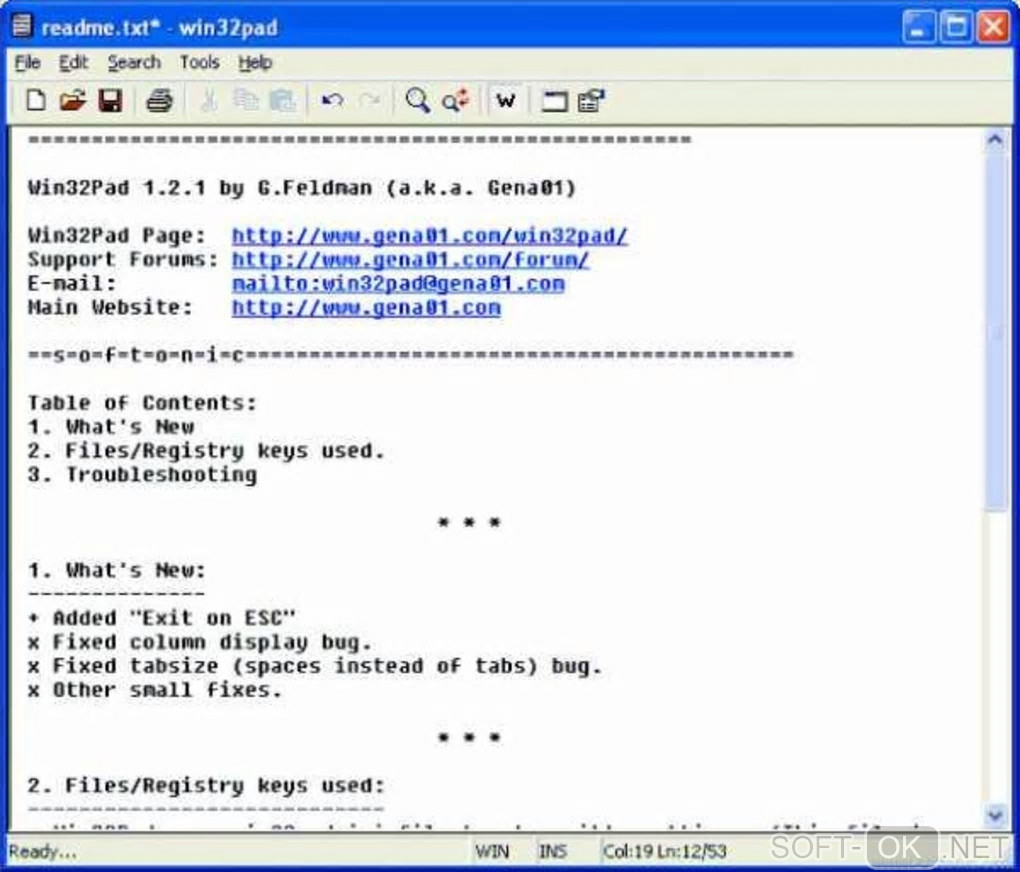Follow the support forum link

click(x=410, y=260)
